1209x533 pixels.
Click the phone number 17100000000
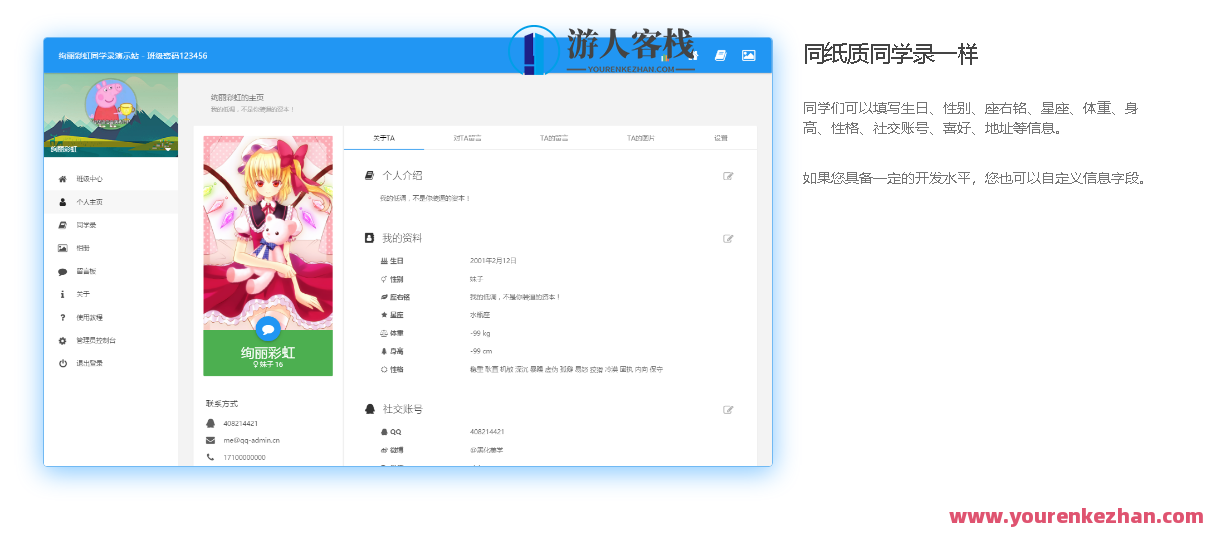pos(244,457)
